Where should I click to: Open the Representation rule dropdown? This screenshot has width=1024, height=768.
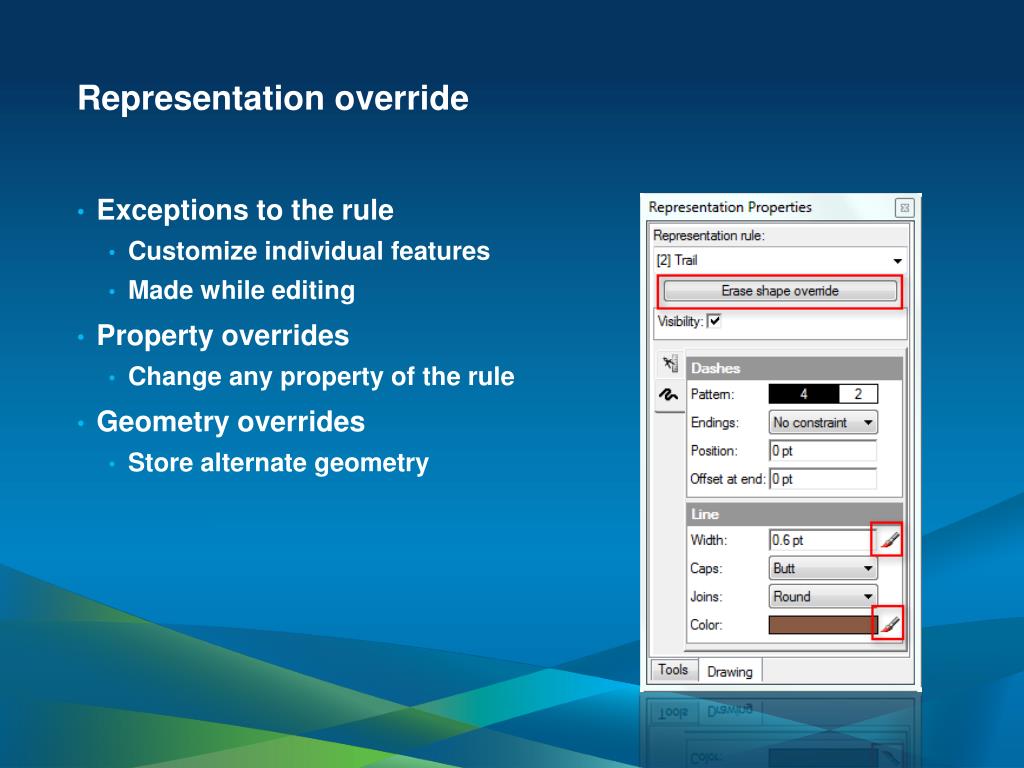tap(780, 261)
